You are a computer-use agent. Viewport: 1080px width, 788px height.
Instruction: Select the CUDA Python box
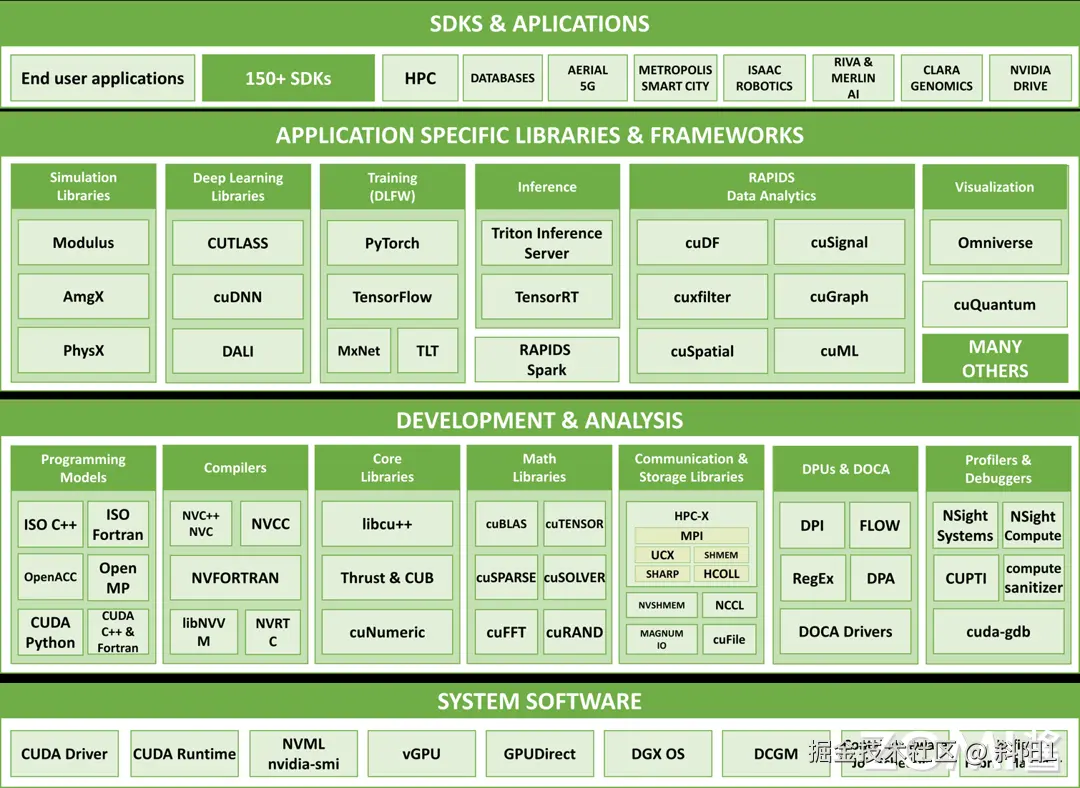click(x=50, y=632)
